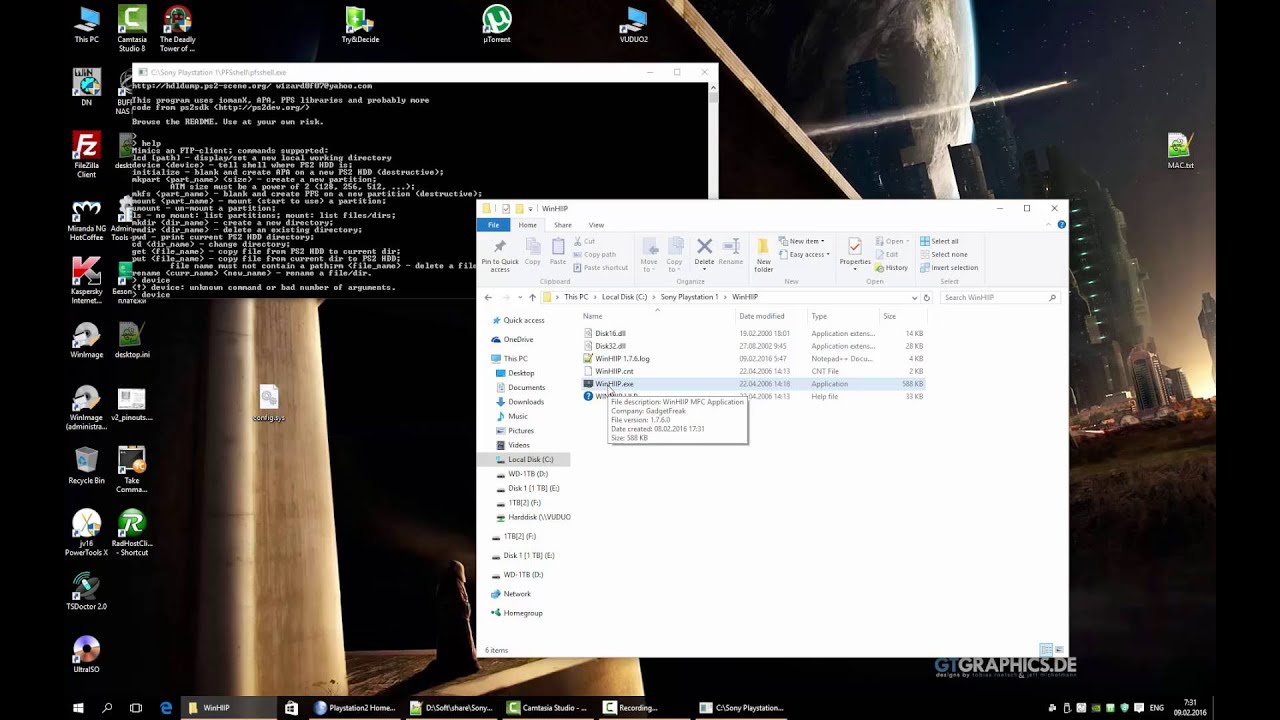Open the Try&Decide desktop icon
The height and width of the screenshot is (720, 1280).
[360, 25]
